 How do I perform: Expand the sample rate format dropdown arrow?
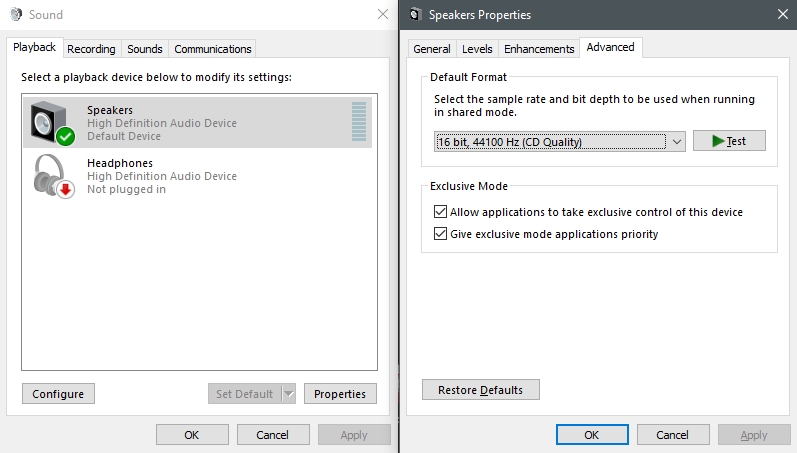pos(677,142)
